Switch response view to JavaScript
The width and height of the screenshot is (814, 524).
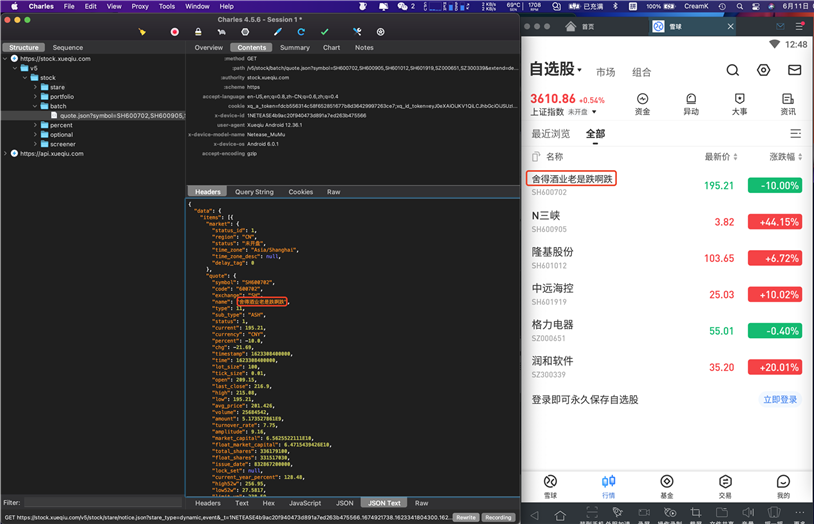[305, 503]
